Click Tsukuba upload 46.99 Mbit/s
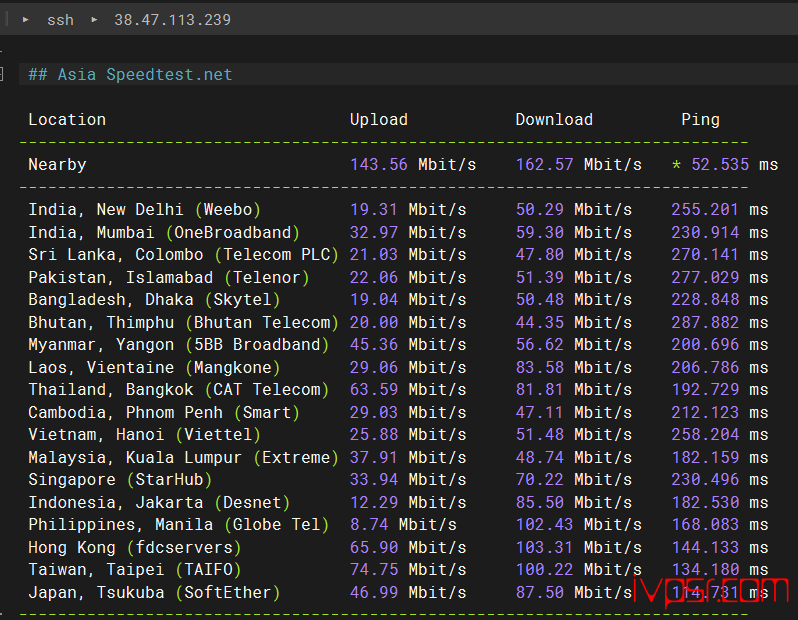 (x=408, y=593)
